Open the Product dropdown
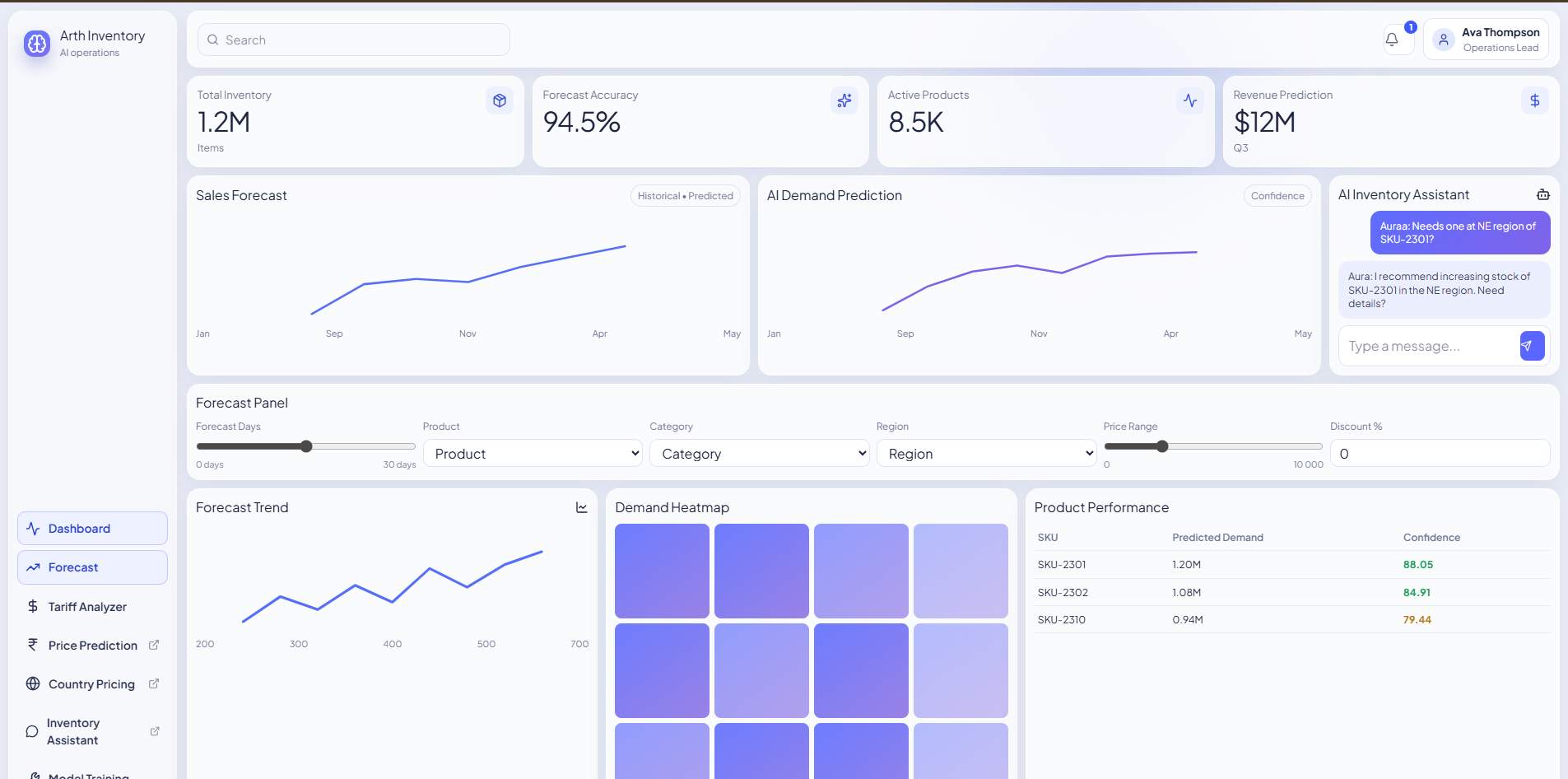Screen dimensions: 1568x779 533,454
